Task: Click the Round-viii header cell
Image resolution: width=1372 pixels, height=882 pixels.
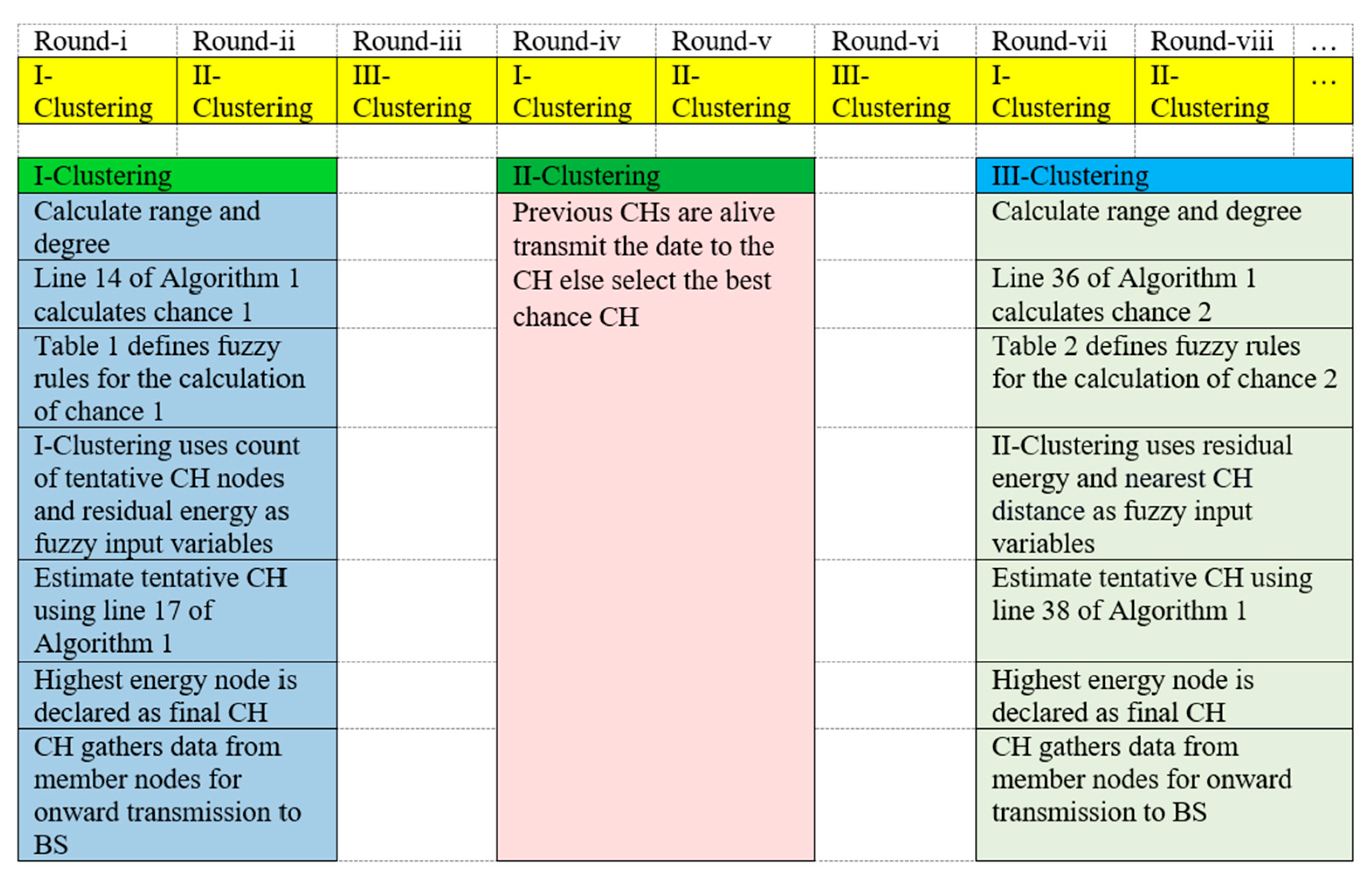Action: pyautogui.click(x=1213, y=41)
